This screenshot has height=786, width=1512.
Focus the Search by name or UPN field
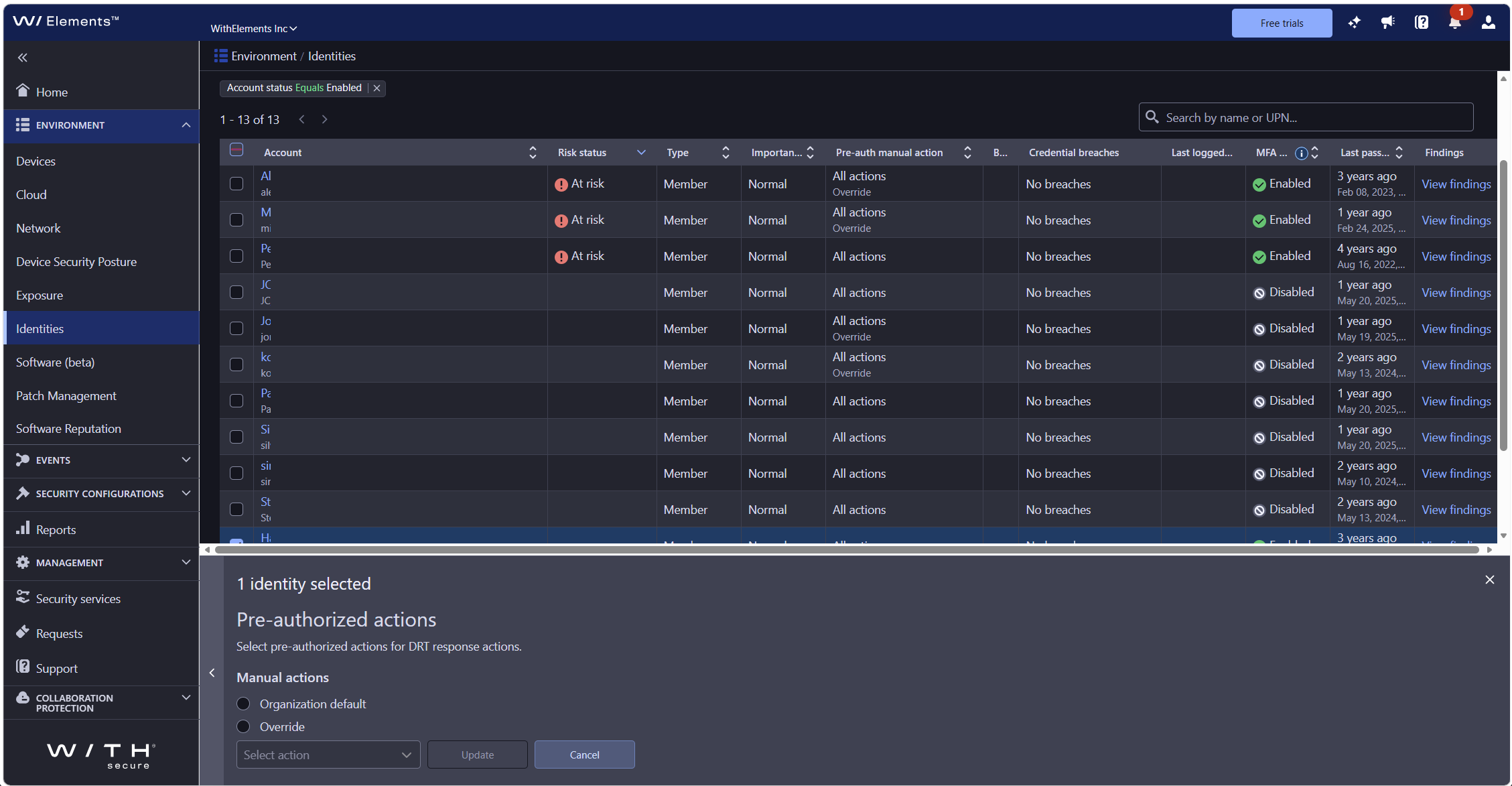(x=1306, y=117)
